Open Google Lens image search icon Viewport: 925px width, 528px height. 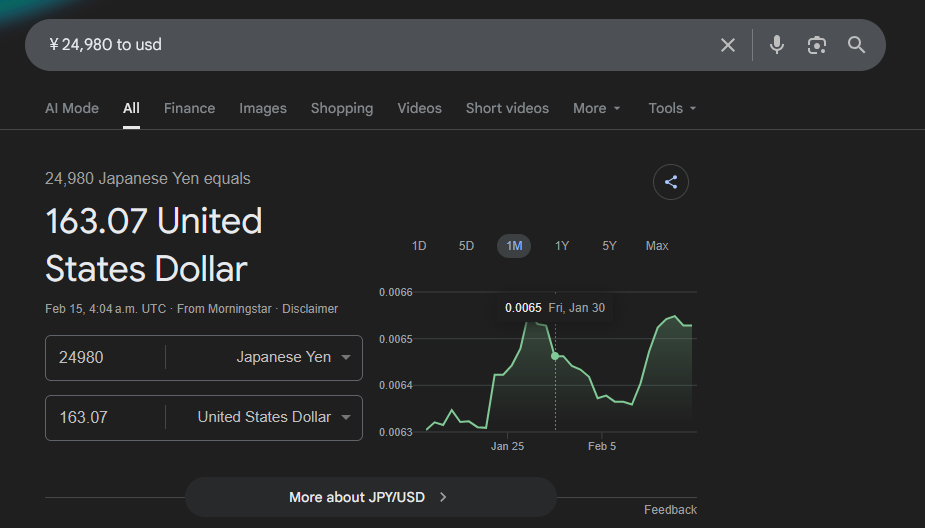[816, 45]
